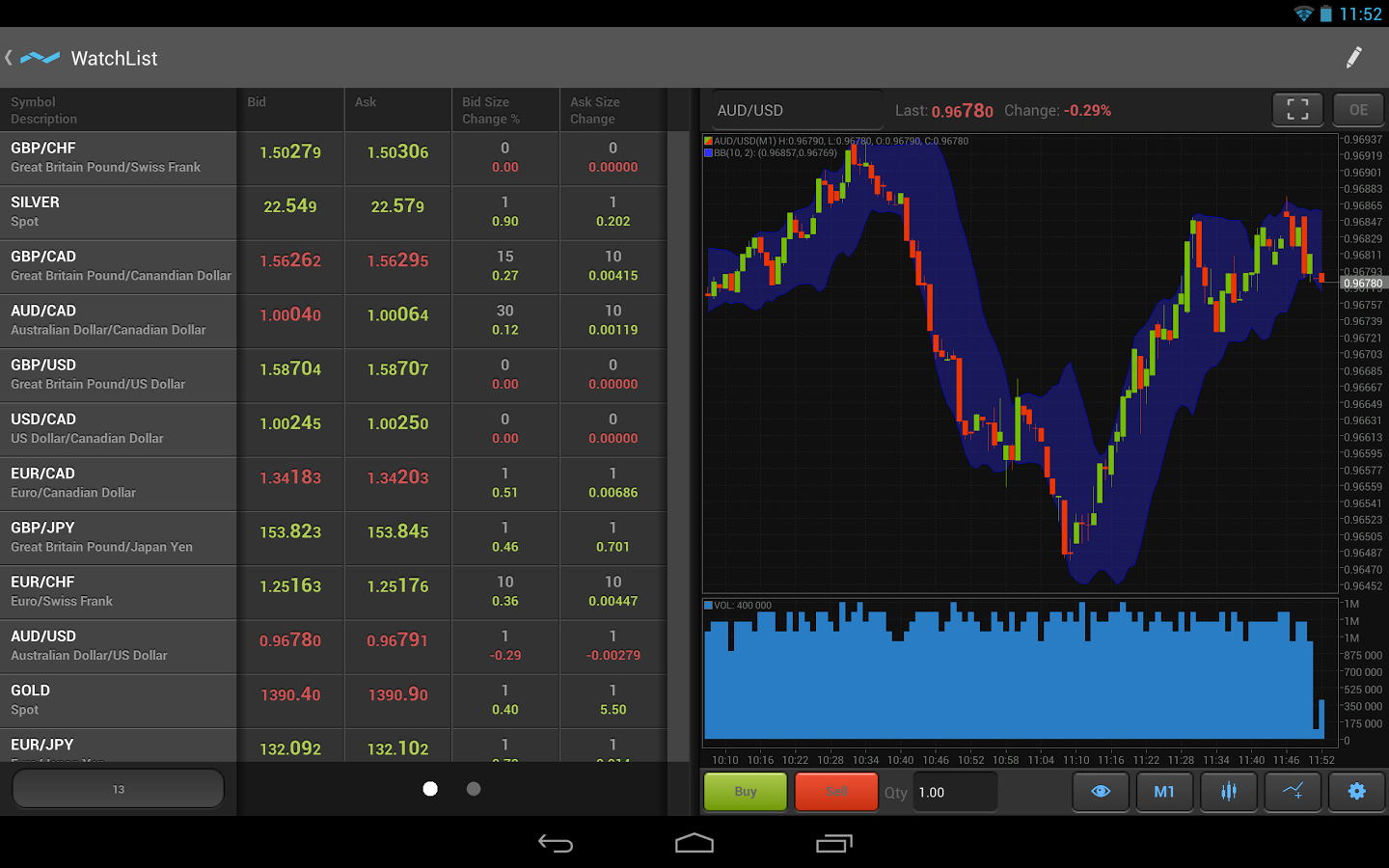
Task: Open the OE order entry button
Action: [1358, 110]
